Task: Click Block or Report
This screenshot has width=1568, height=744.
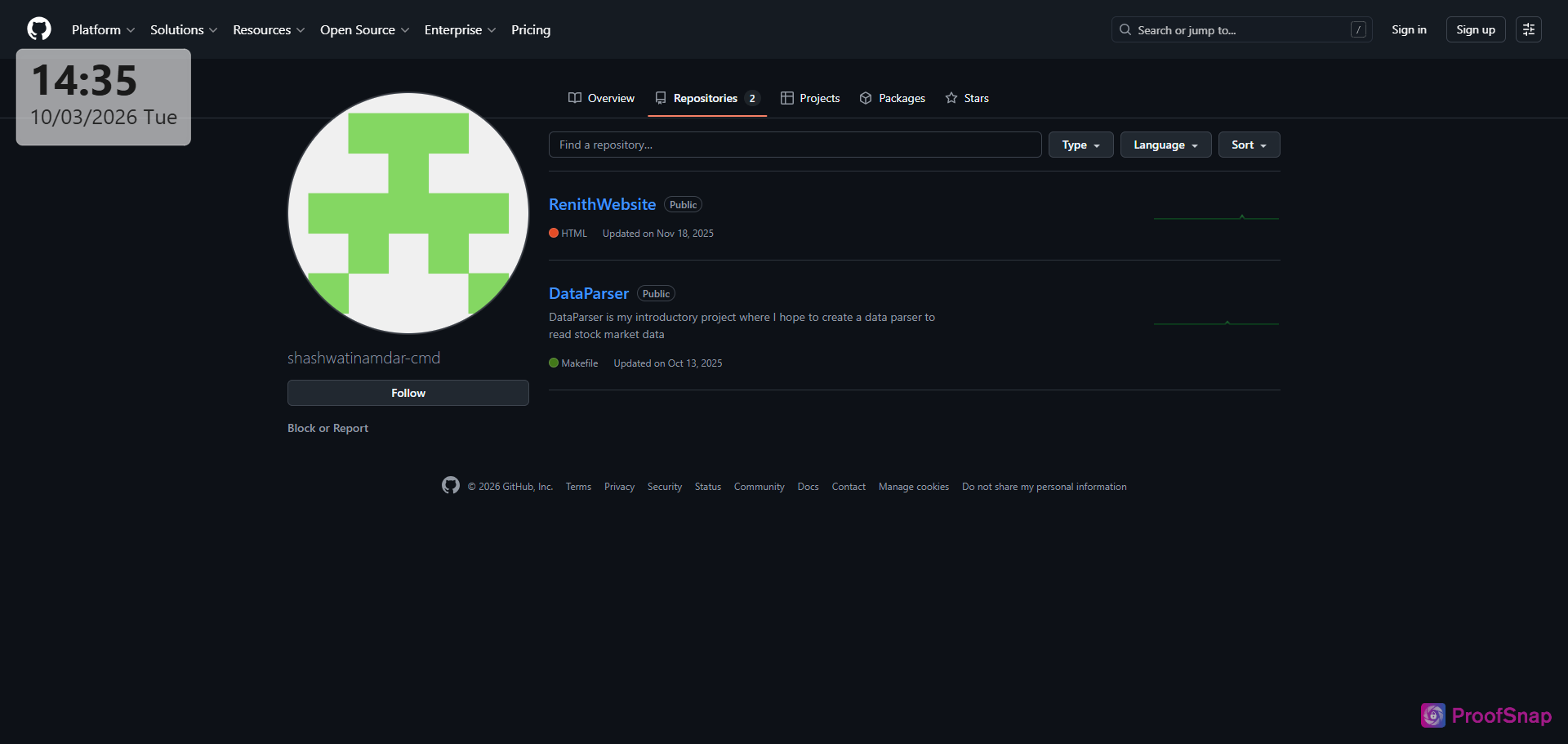Action: click(327, 428)
